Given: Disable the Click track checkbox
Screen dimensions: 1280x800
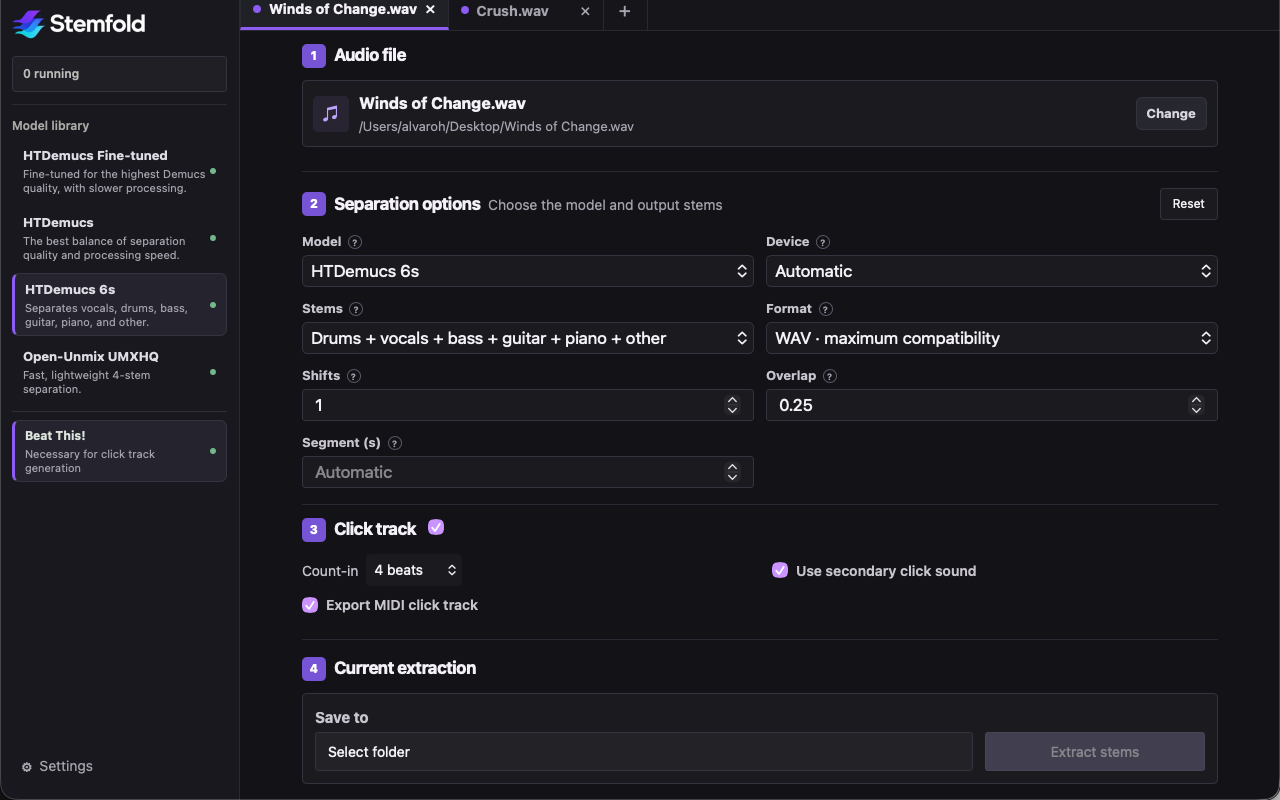Looking at the screenshot, I should (436, 527).
